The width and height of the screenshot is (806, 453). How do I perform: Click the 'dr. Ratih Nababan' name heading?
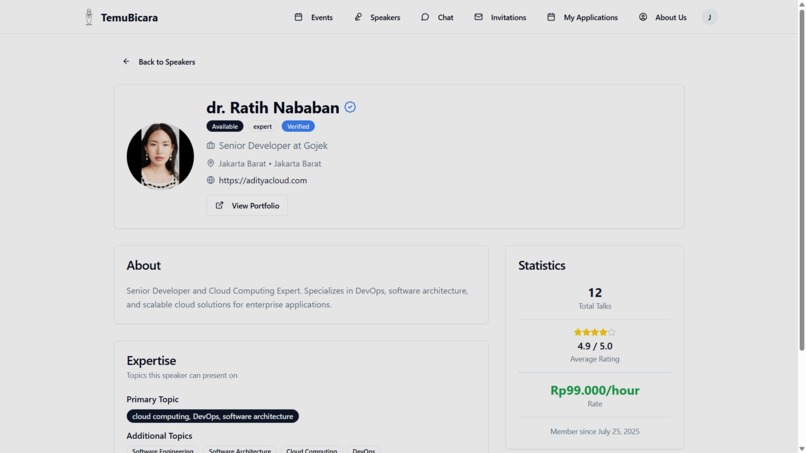coord(273,107)
